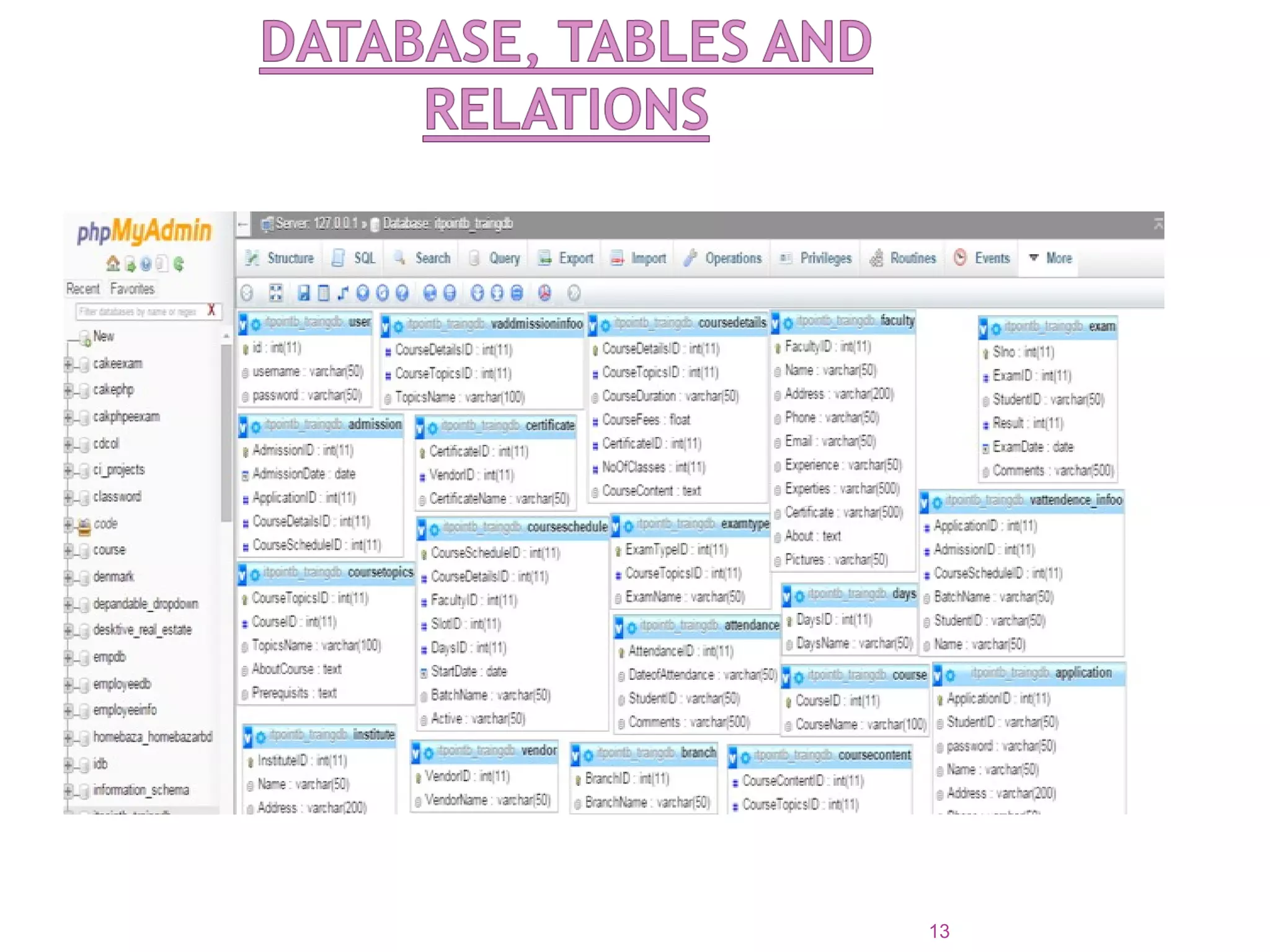Click the reload navigation green icon
This screenshot has height=952, width=1270.
point(179,264)
